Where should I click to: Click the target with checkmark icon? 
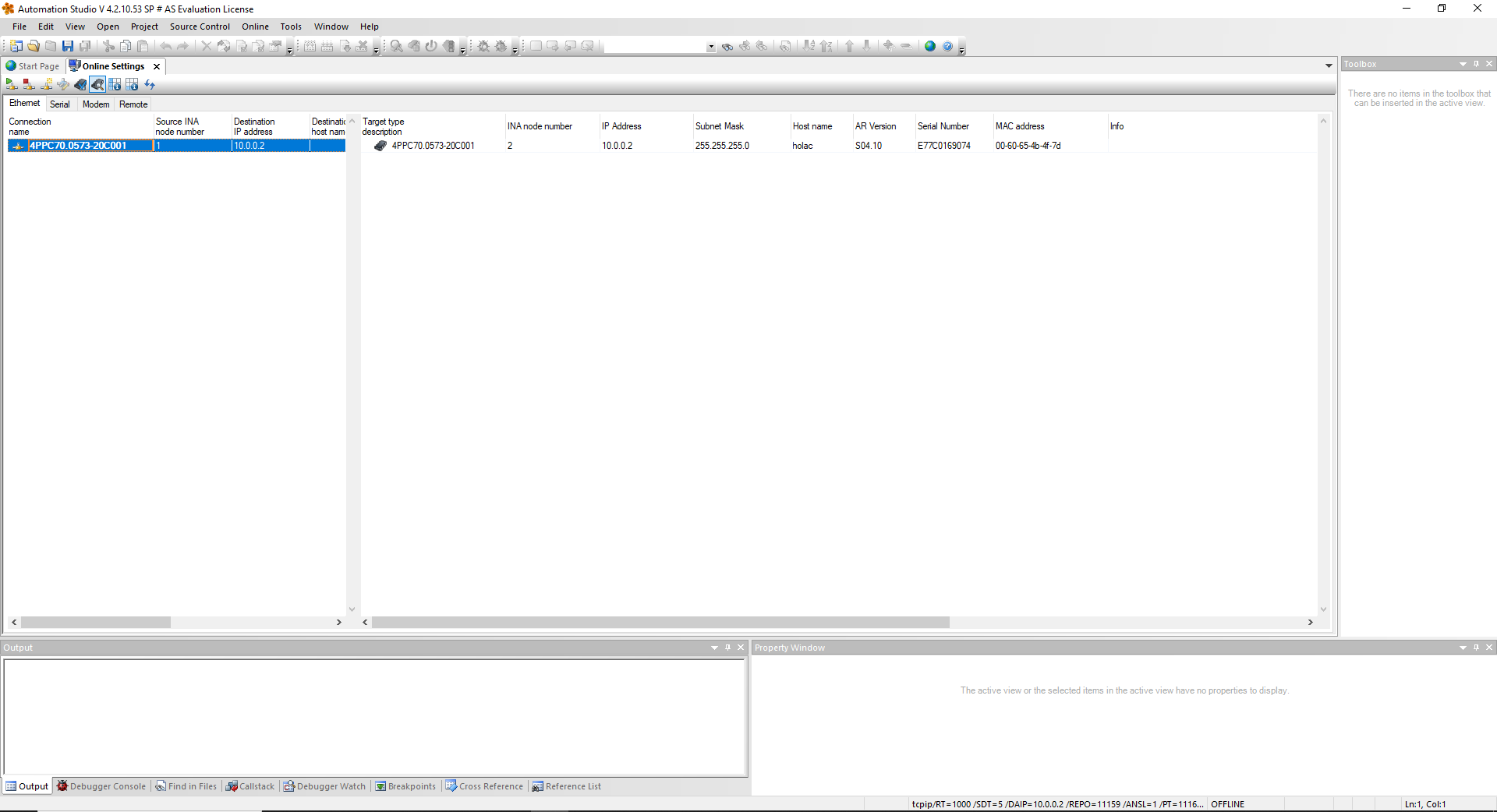click(x=80, y=84)
